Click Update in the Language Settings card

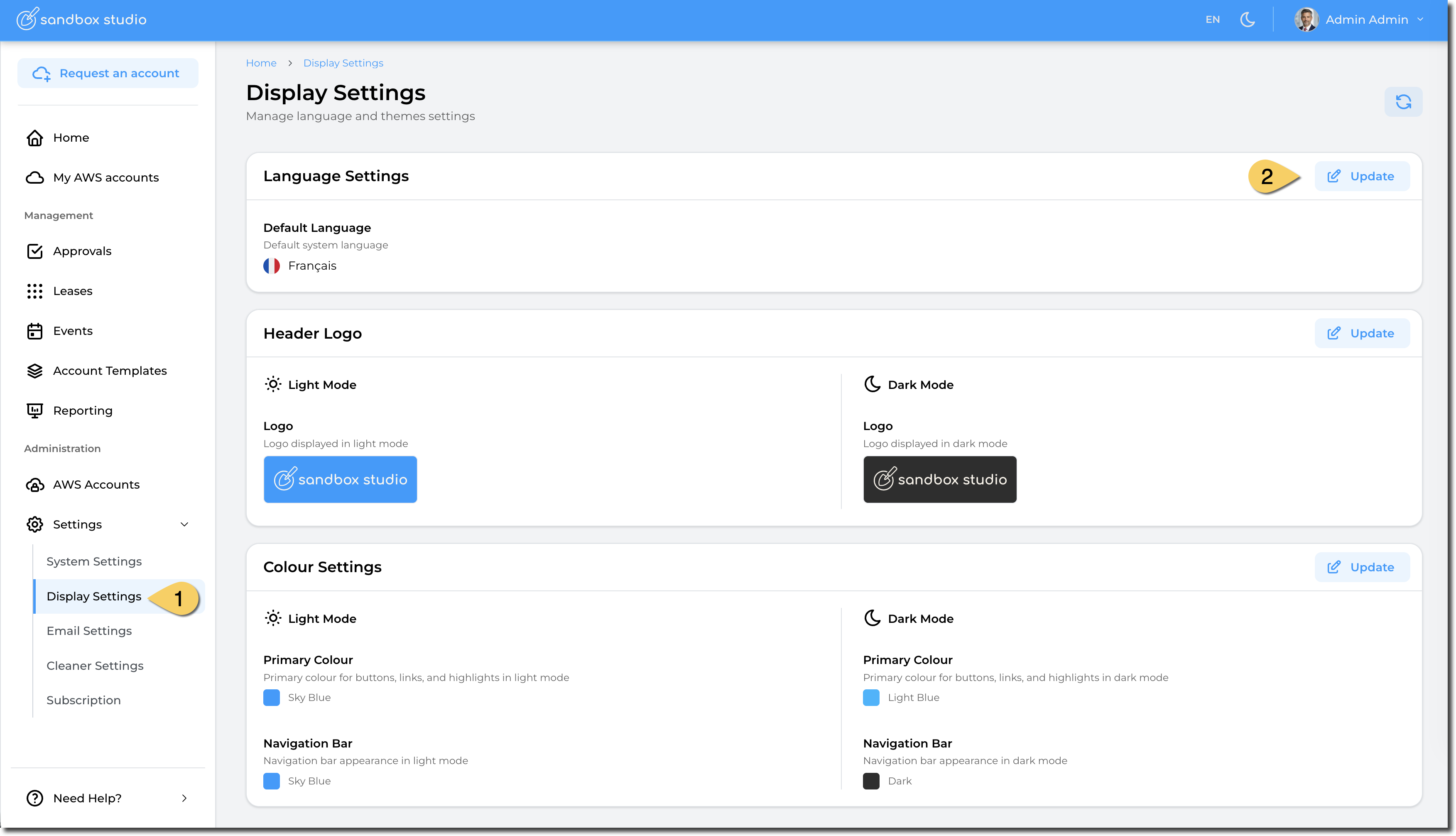click(1361, 176)
